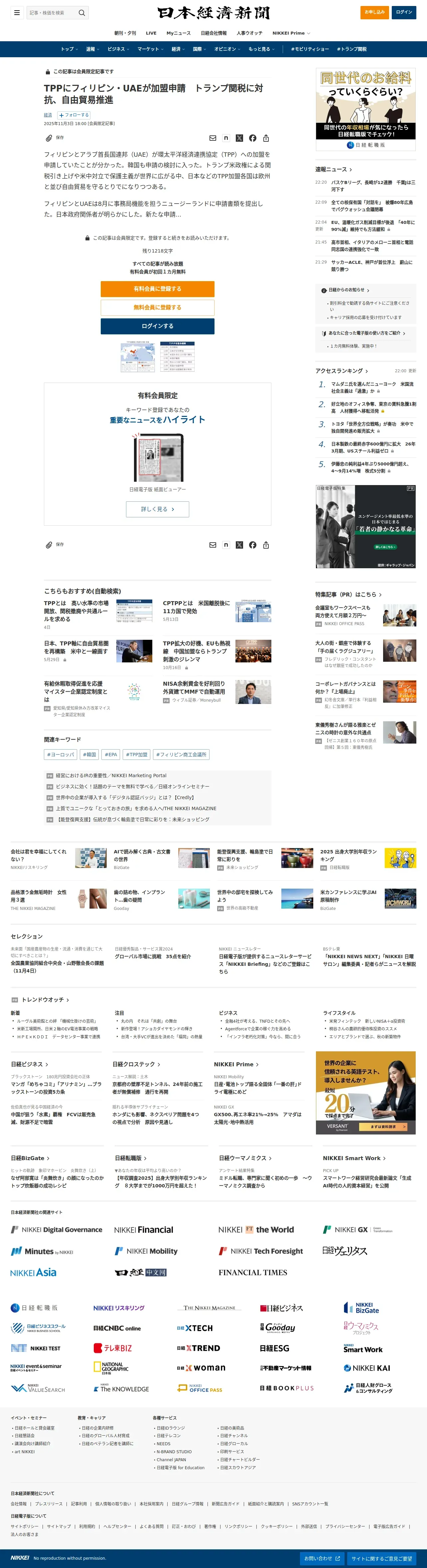
Task: Click the orange お申し込み button
Action: pyautogui.click(x=375, y=12)
